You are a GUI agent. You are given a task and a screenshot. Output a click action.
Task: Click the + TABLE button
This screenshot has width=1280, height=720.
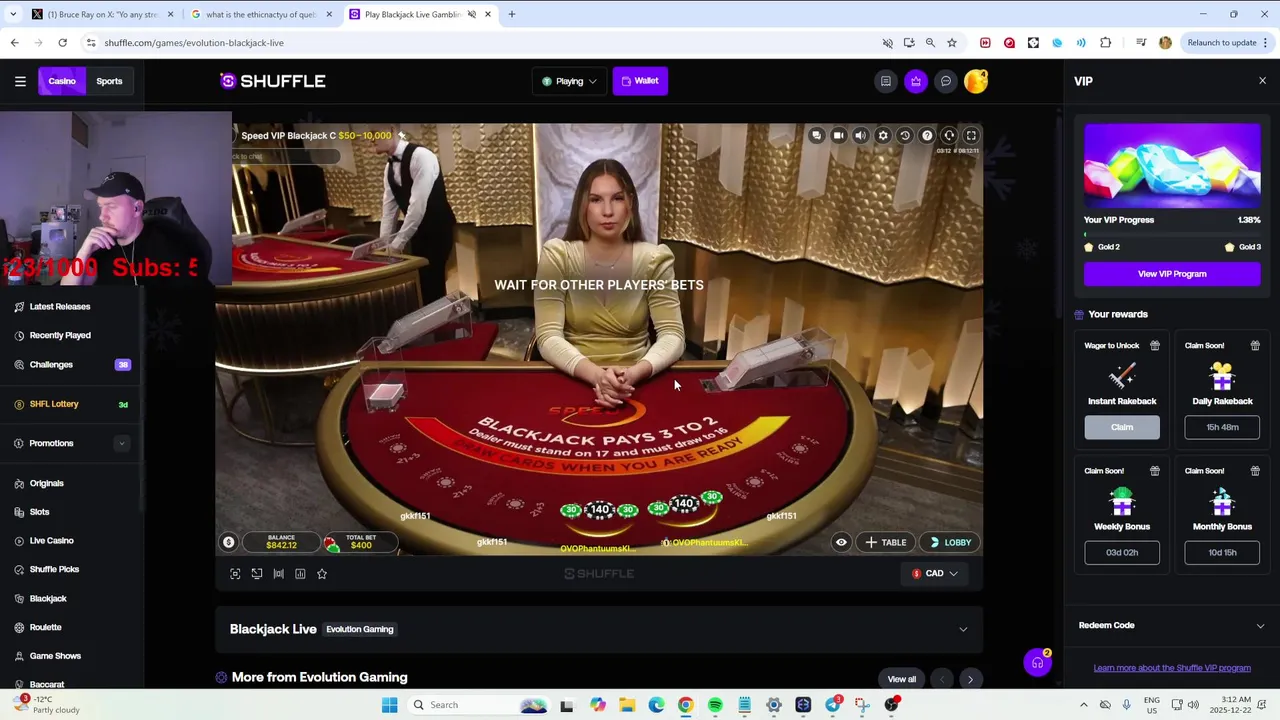pos(886,542)
